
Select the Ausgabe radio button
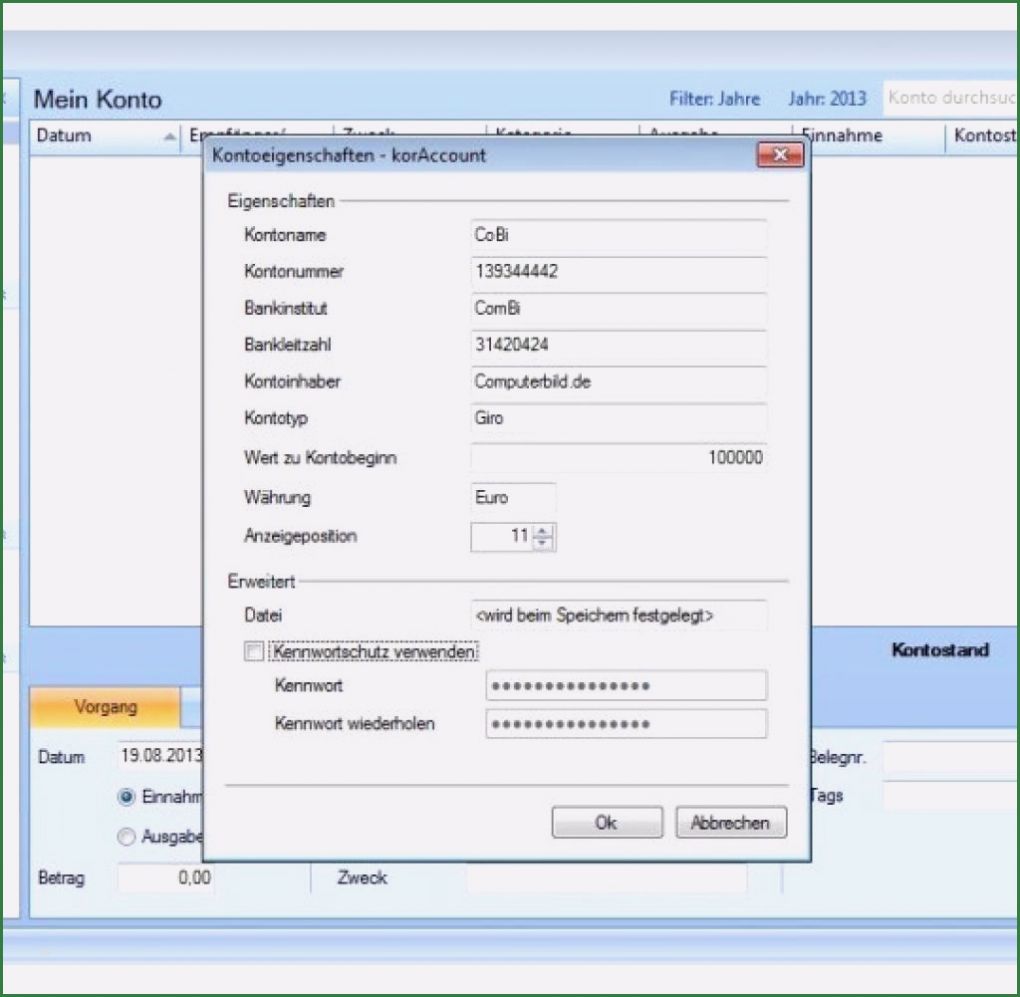coord(126,838)
